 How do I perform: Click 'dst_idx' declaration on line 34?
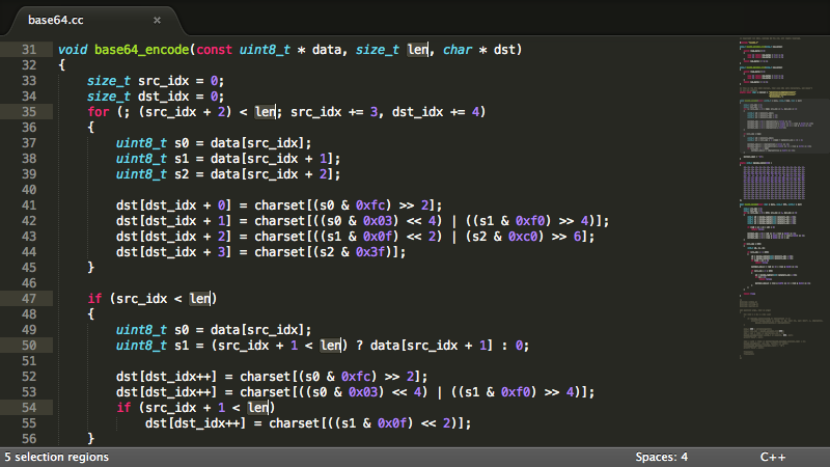tap(163, 96)
